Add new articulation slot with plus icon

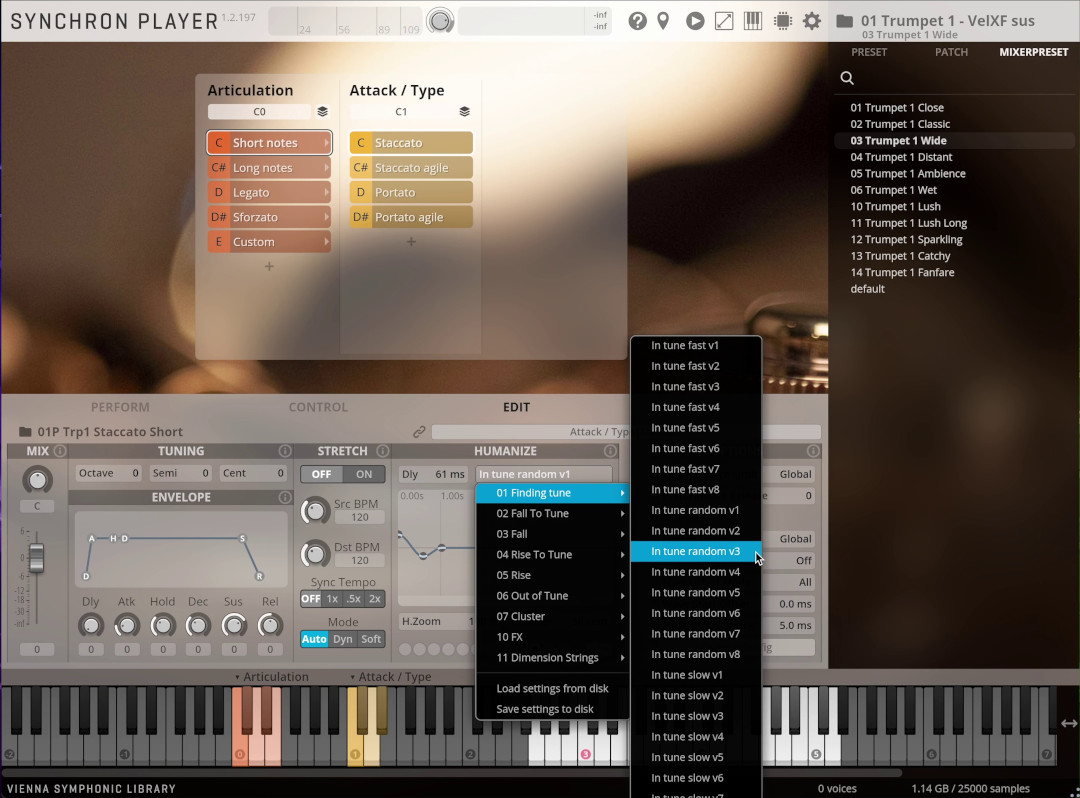tap(269, 266)
